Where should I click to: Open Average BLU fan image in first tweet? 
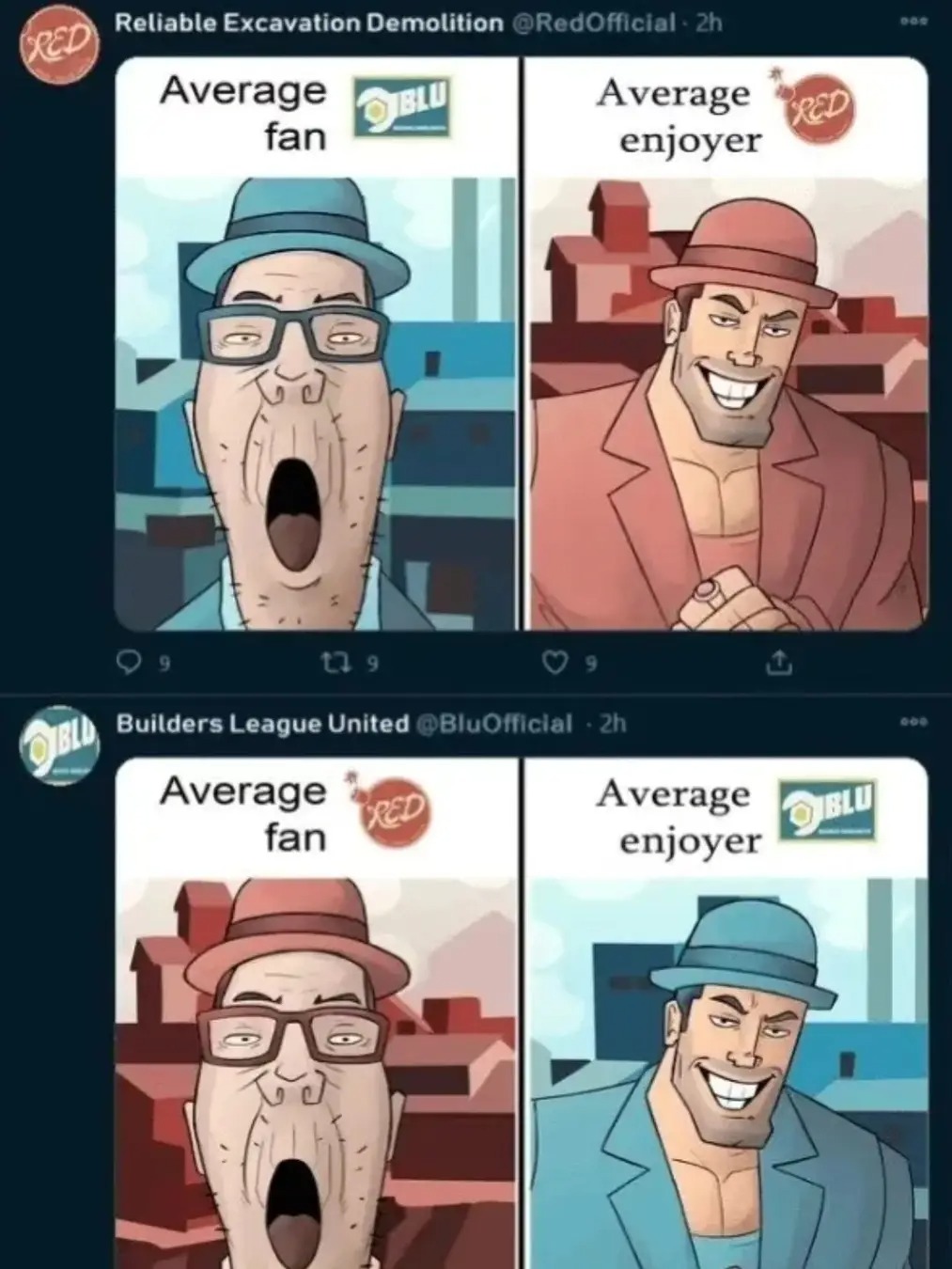(316, 343)
